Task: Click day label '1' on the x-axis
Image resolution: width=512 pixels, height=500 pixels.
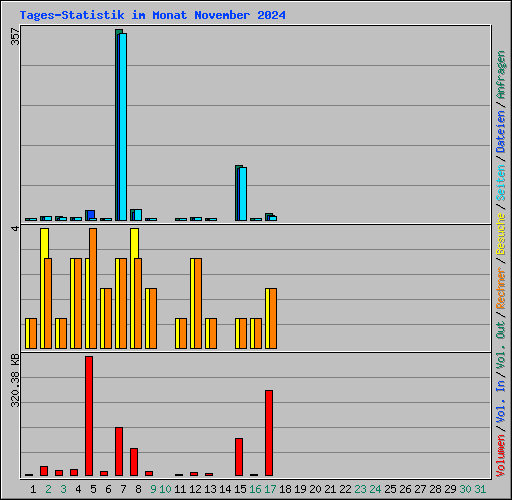Action: point(33,489)
